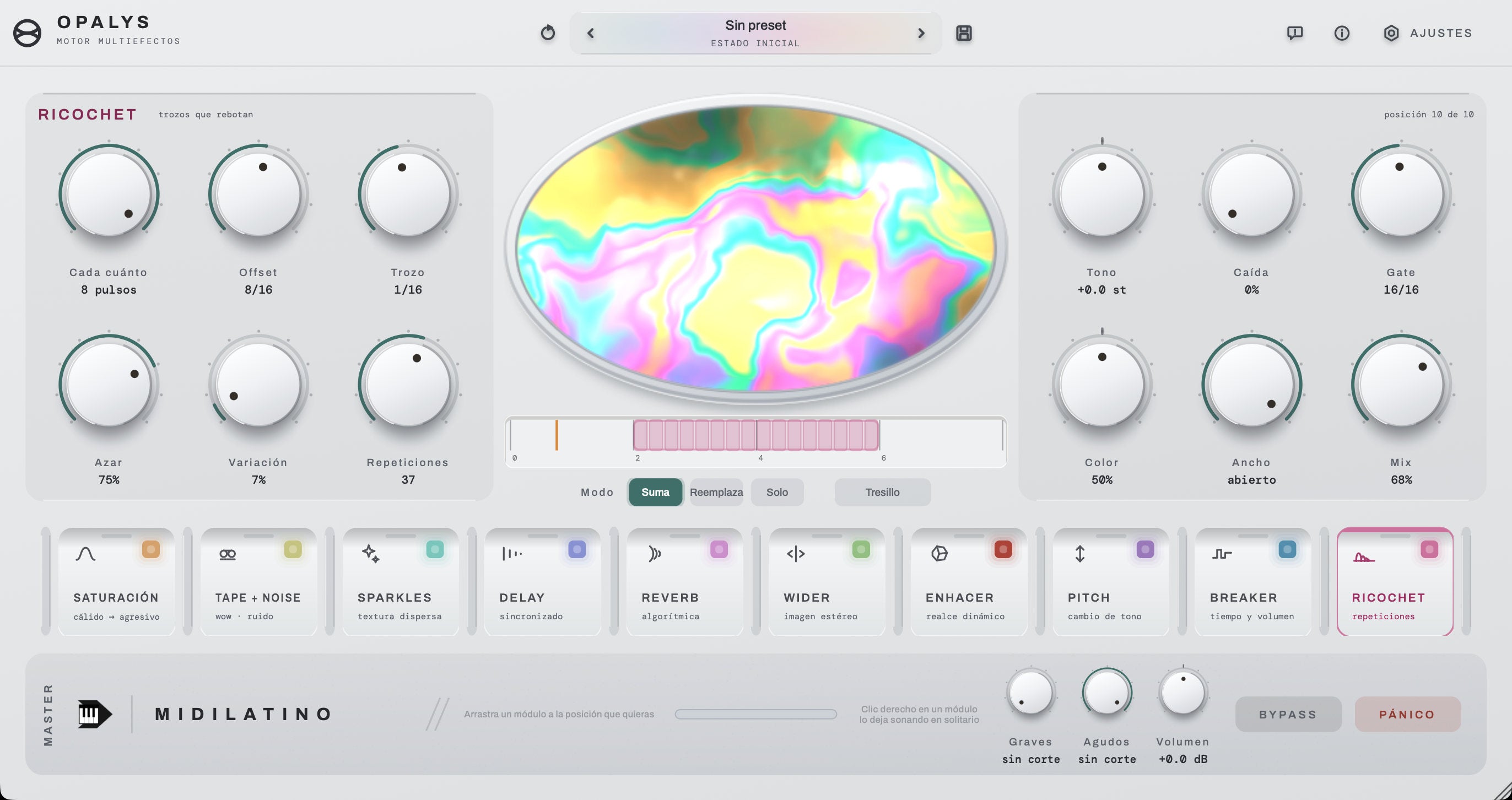Enable the Tresillo button

point(882,492)
